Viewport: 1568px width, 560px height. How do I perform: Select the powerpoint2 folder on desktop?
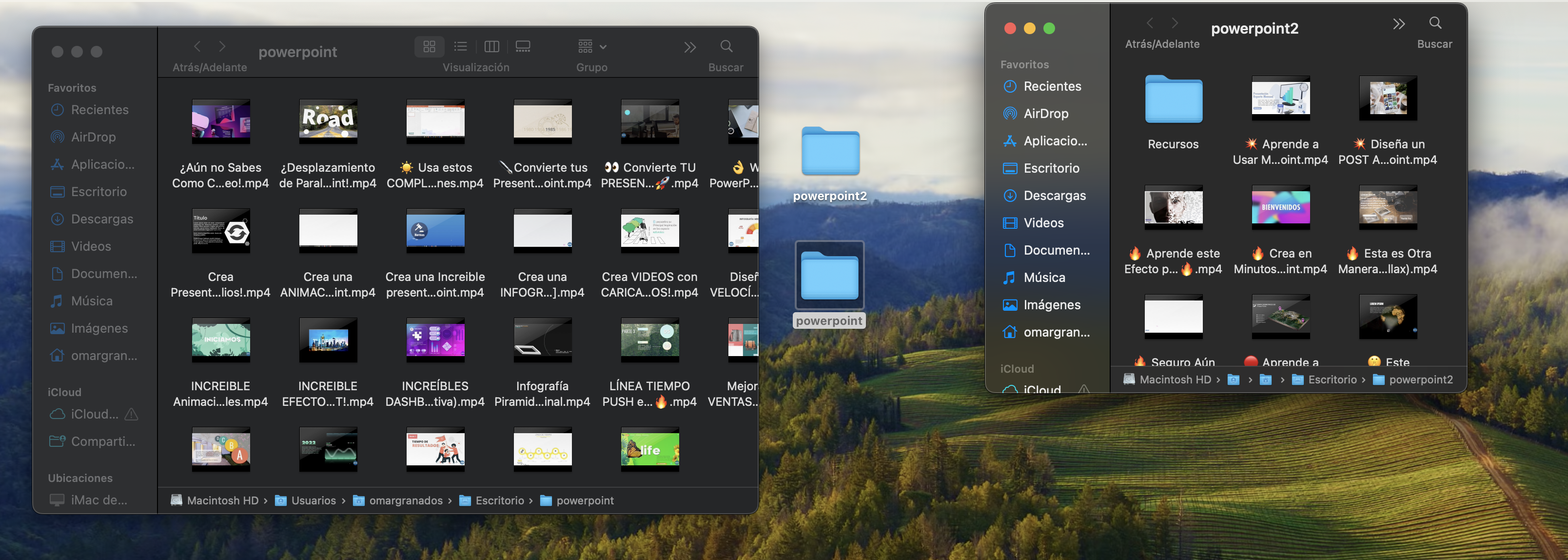pos(830,152)
